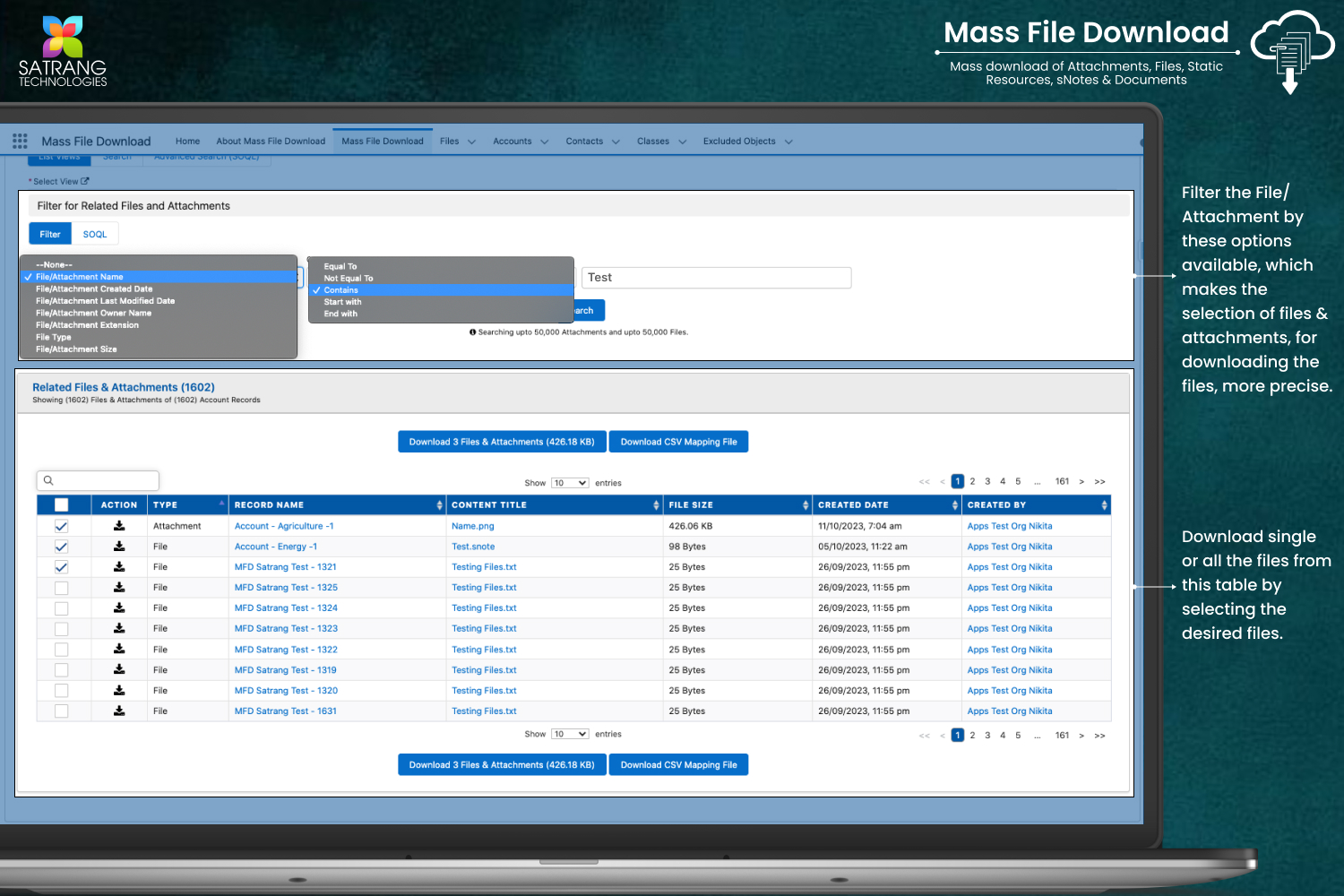Check the MFD Satrang Test - 1325 checkbox
This screenshot has width=1344, height=896.
pos(61,588)
